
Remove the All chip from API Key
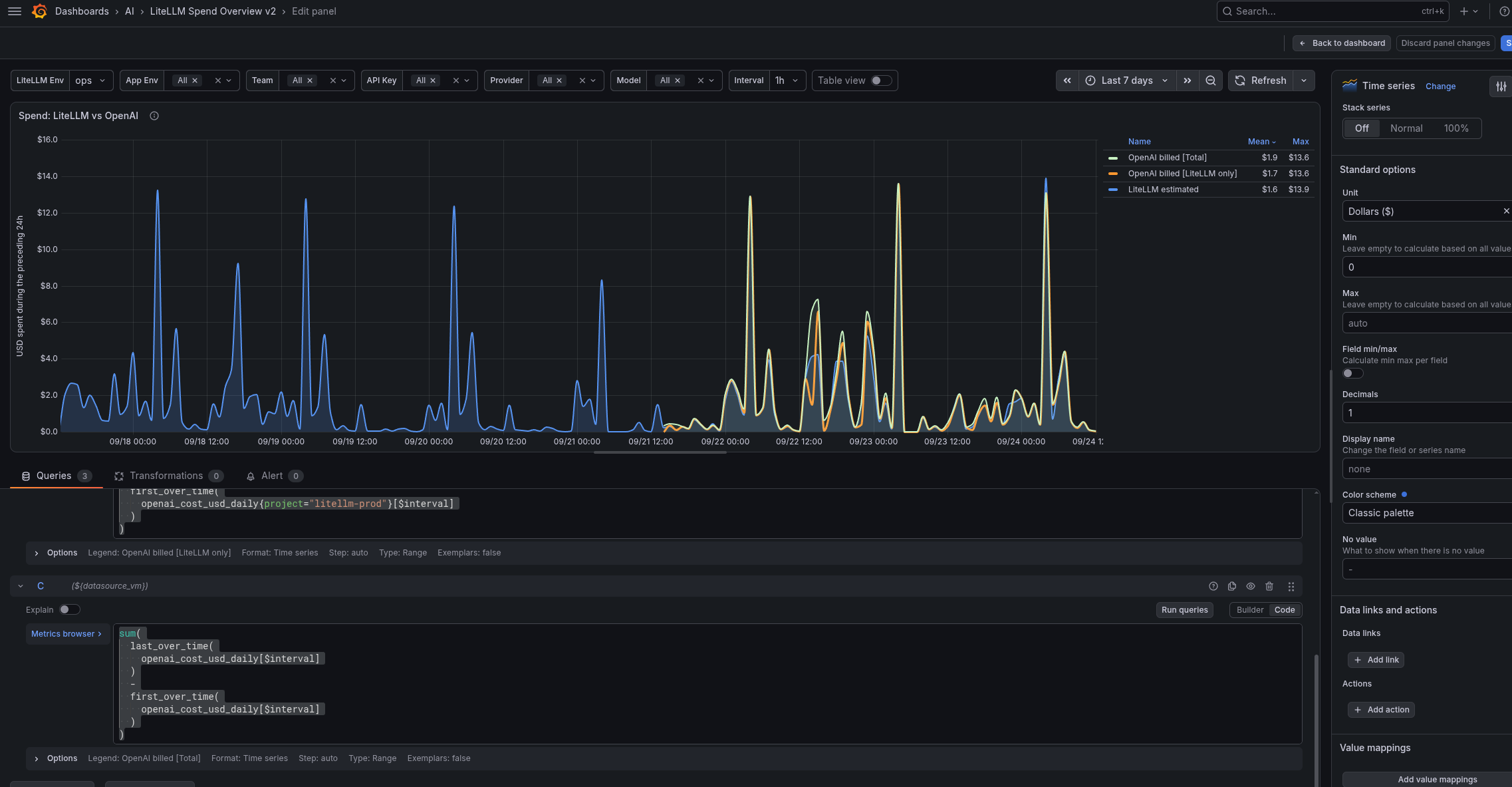coord(433,80)
